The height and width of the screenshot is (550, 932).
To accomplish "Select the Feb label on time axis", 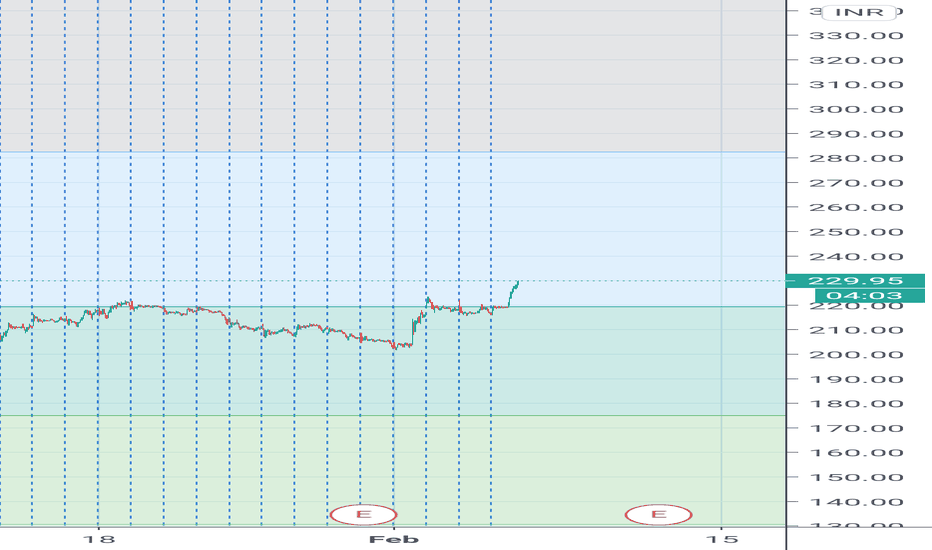I will [x=393, y=539].
